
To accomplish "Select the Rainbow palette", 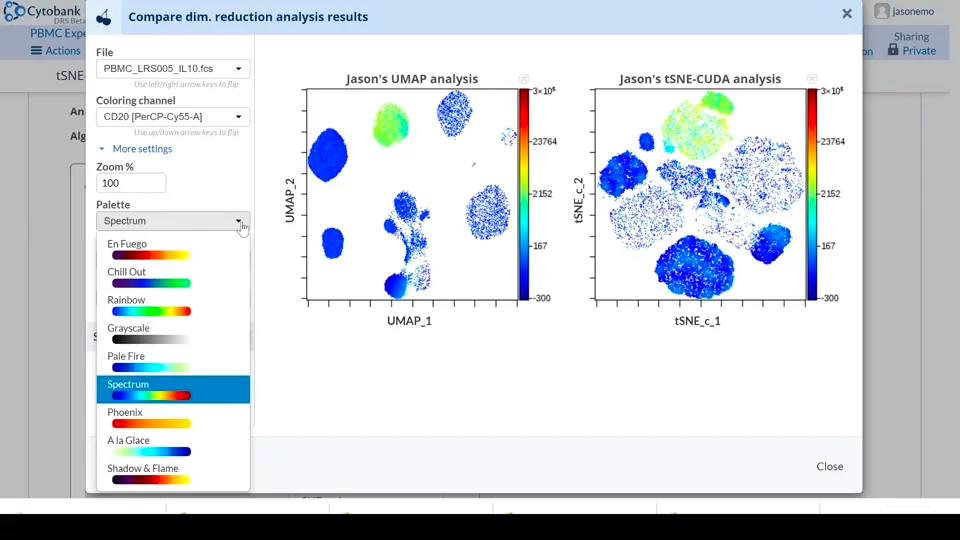I will pyautogui.click(x=173, y=306).
